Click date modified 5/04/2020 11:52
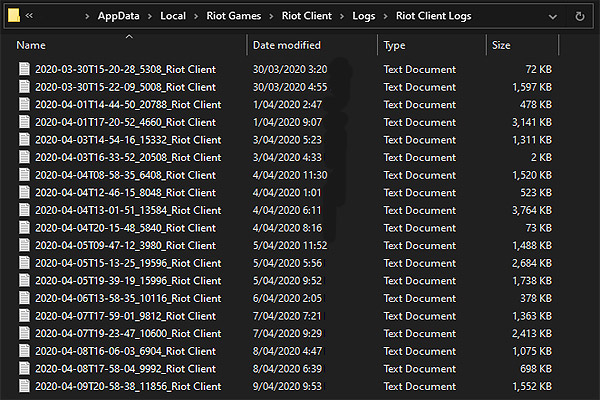The image size is (600, 400). tap(290, 245)
